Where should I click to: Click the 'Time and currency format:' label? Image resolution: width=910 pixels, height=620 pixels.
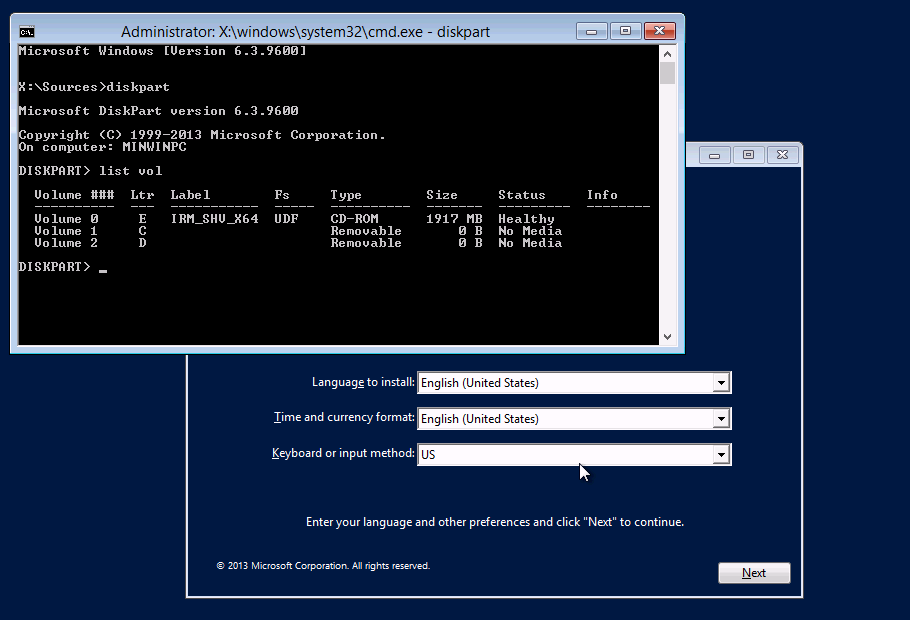click(344, 417)
